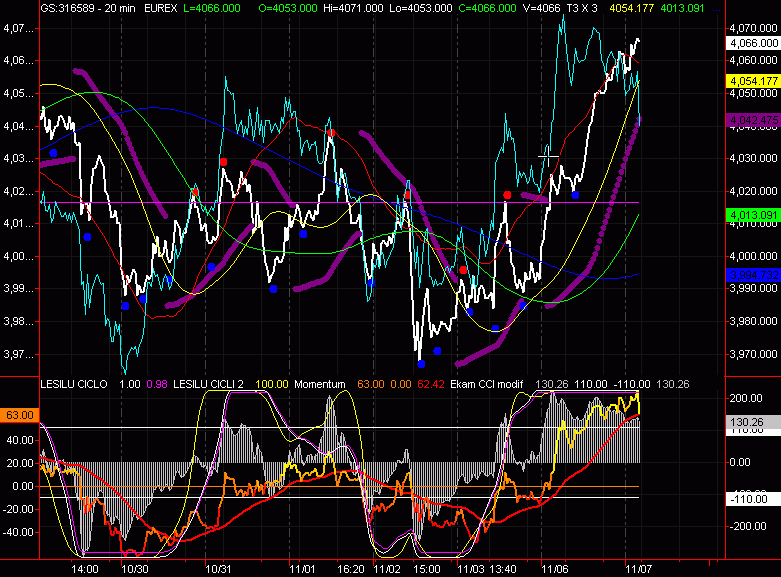Click 3,970.000 on right price axis

tap(754, 354)
